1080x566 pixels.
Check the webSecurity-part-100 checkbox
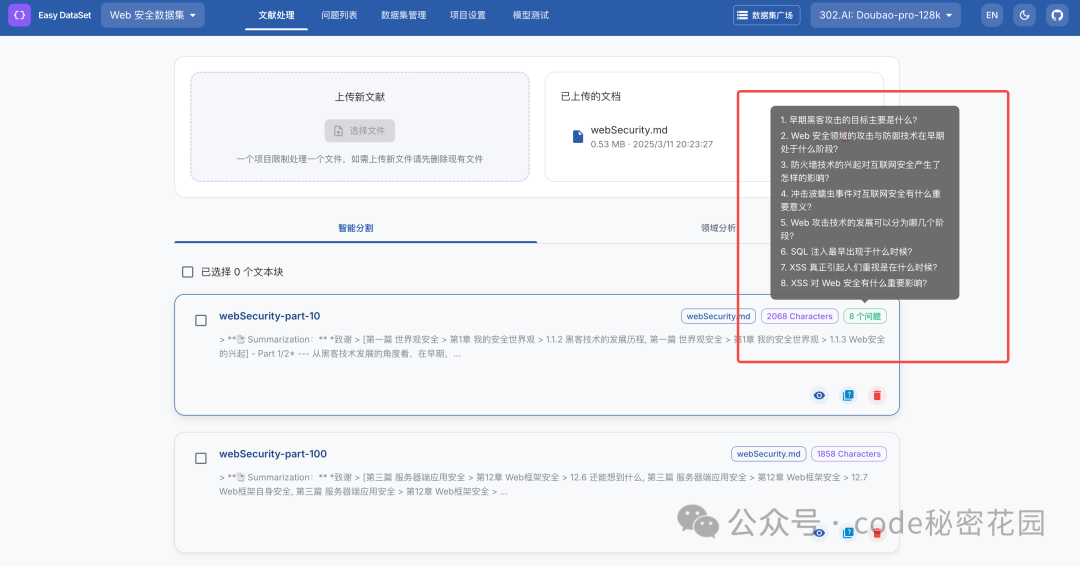coord(200,458)
